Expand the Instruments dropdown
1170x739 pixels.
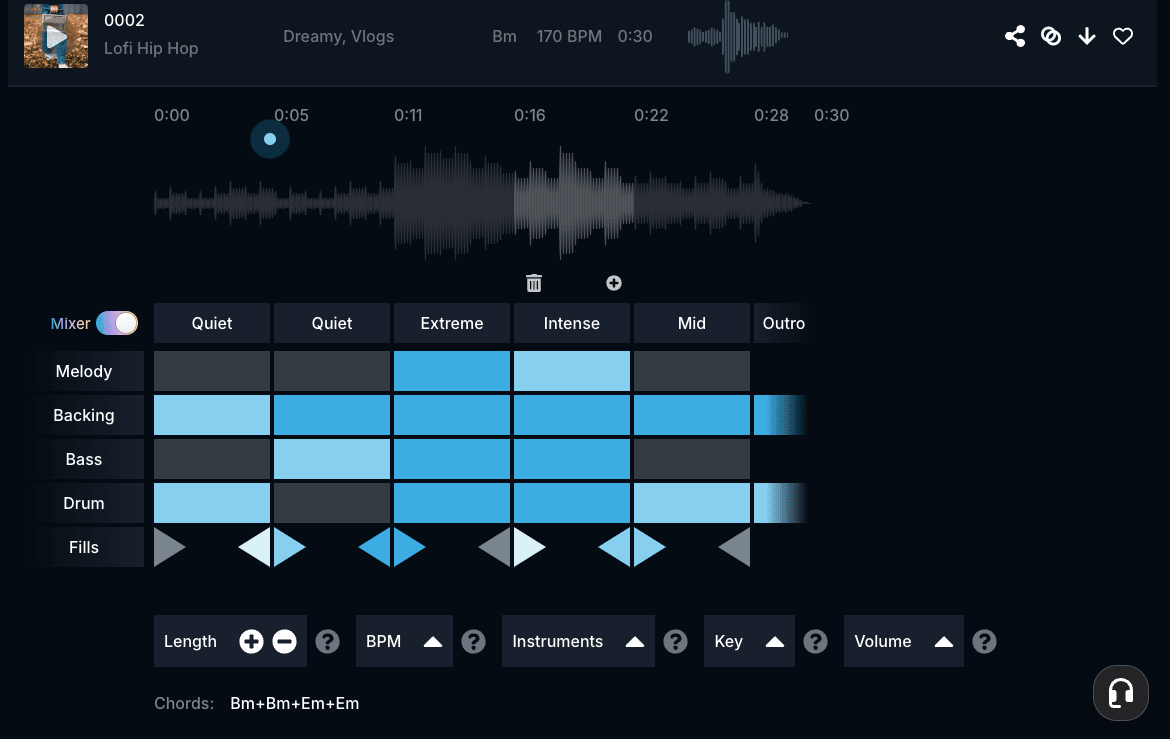pyautogui.click(x=578, y=641)
